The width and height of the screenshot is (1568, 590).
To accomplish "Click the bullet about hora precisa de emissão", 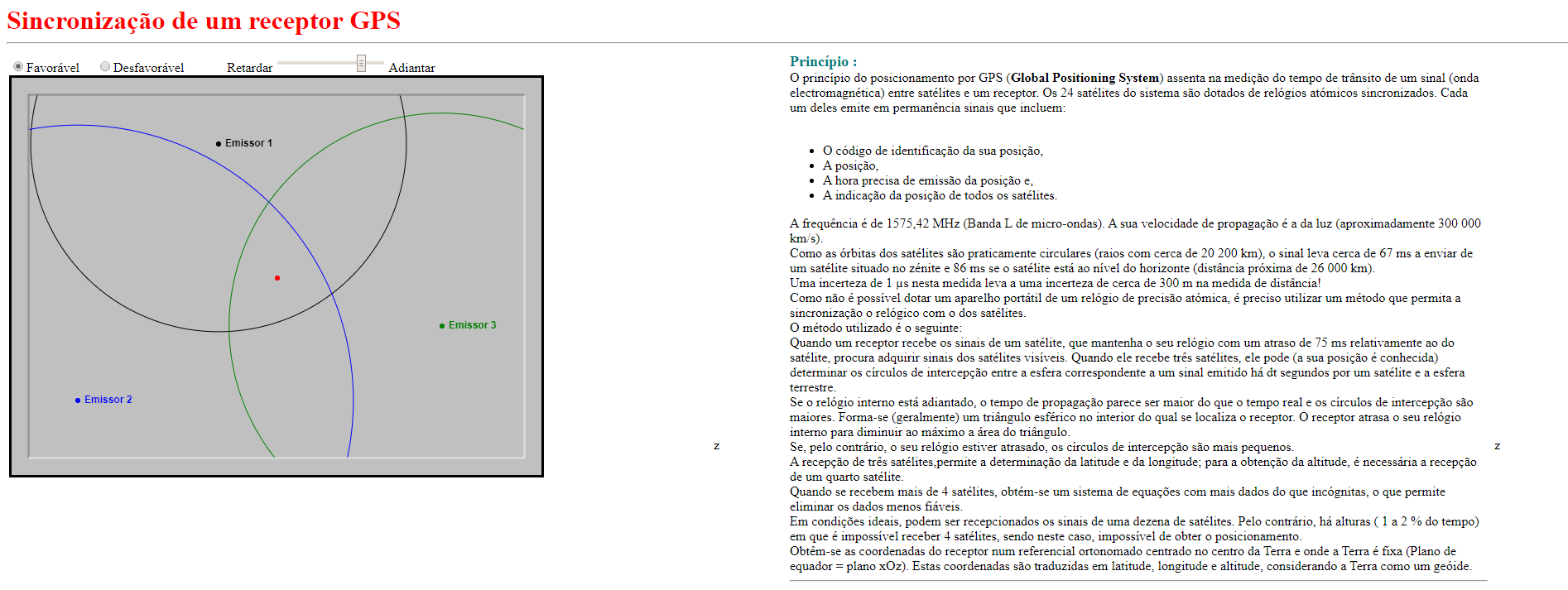I will point(927,180).
